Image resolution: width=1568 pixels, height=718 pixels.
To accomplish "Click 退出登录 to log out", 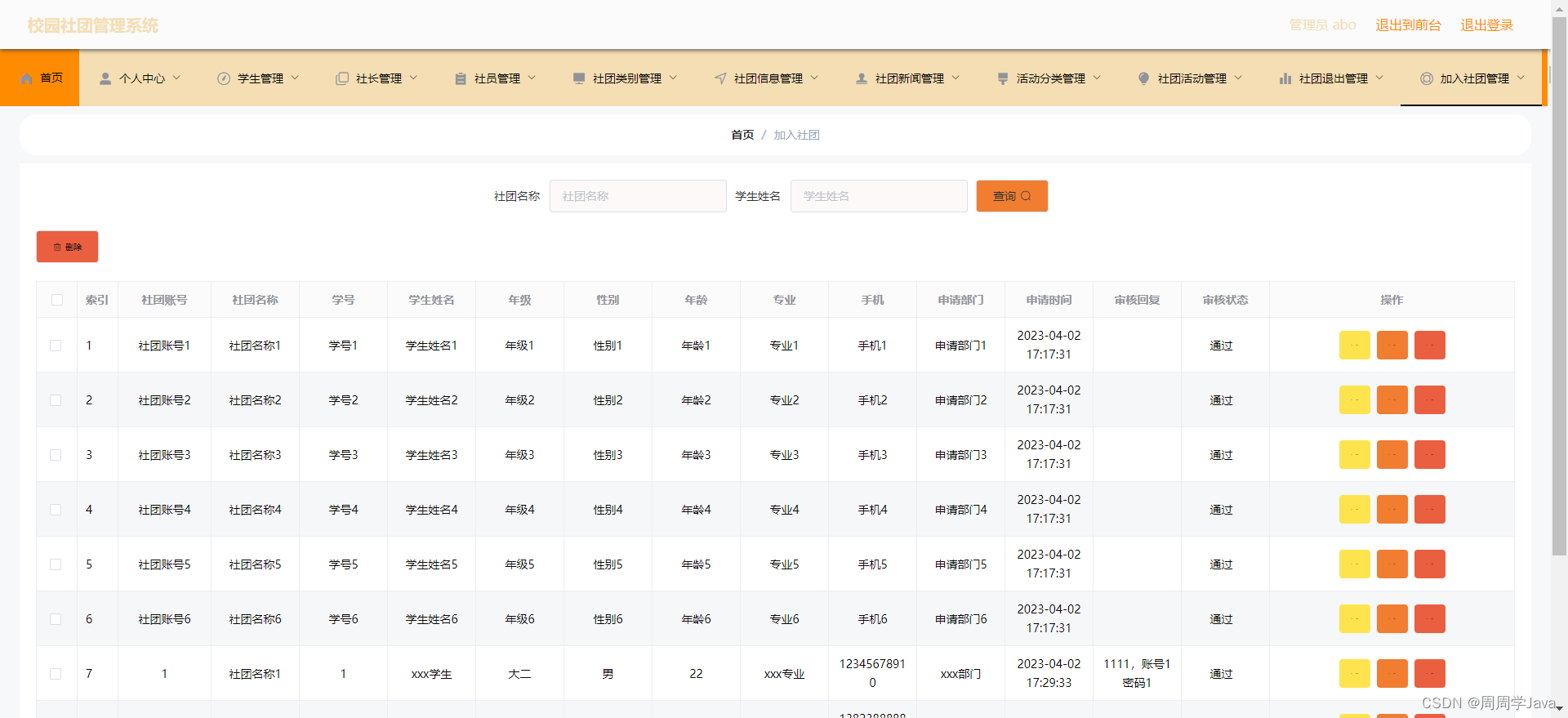I will [x=1486, y=25].
